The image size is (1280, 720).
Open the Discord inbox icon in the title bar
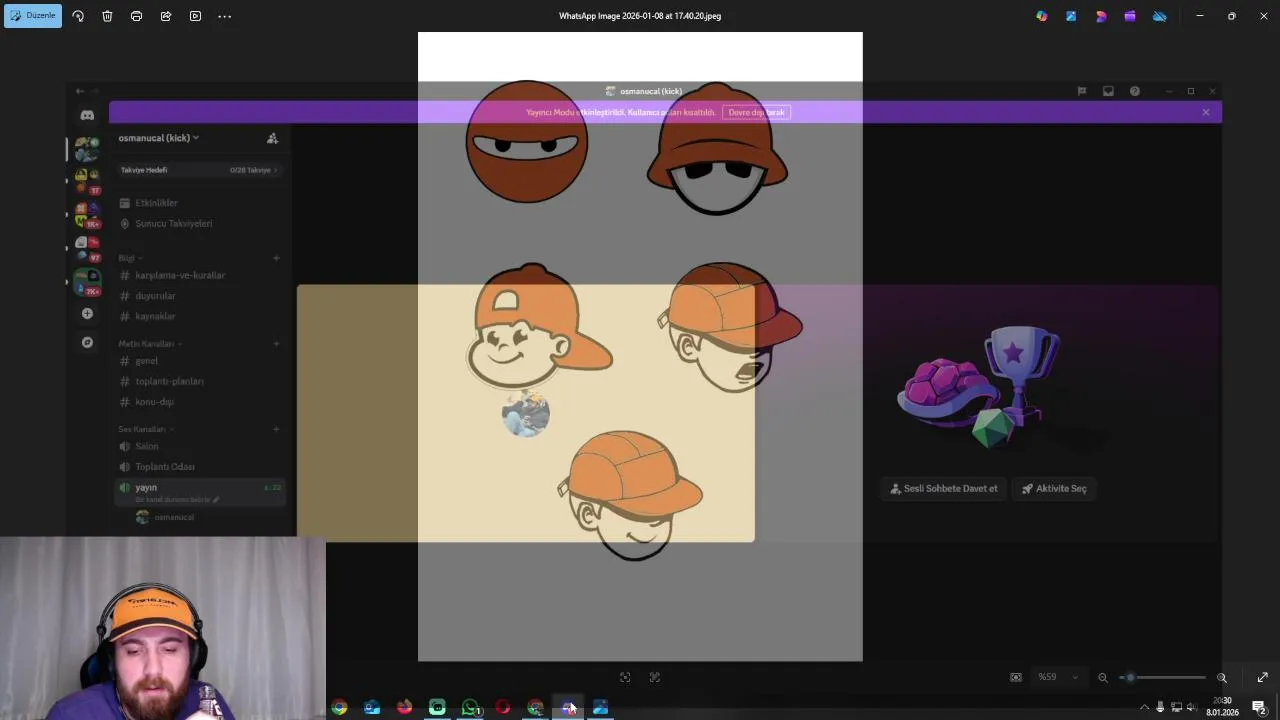(1108, 91)
